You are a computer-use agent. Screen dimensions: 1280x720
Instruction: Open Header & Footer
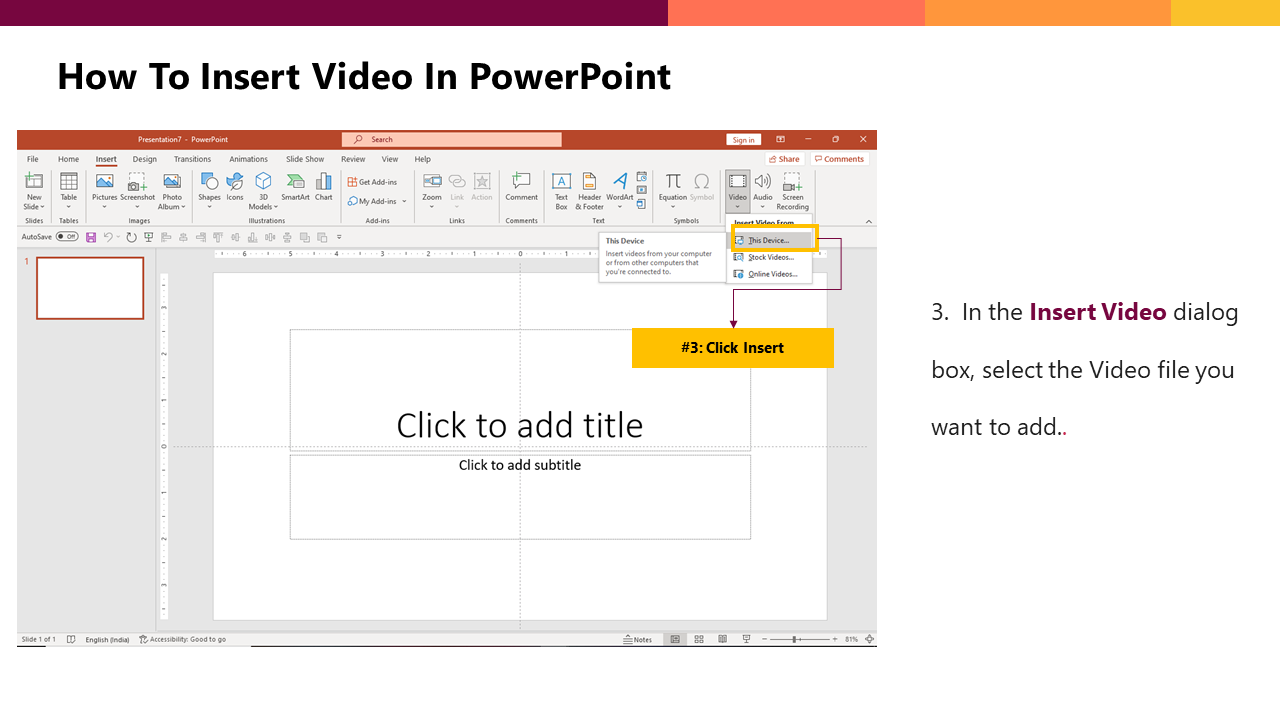pos(590,189)
